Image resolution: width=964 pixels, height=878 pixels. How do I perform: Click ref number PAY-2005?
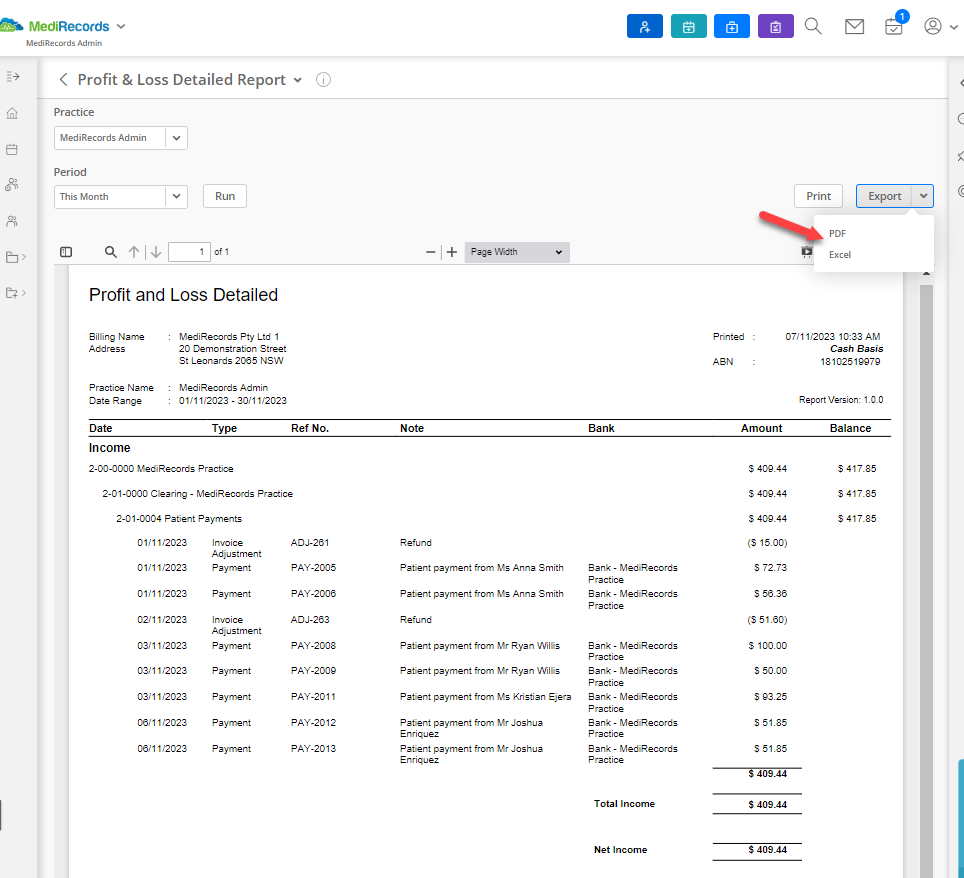(314, 568)
